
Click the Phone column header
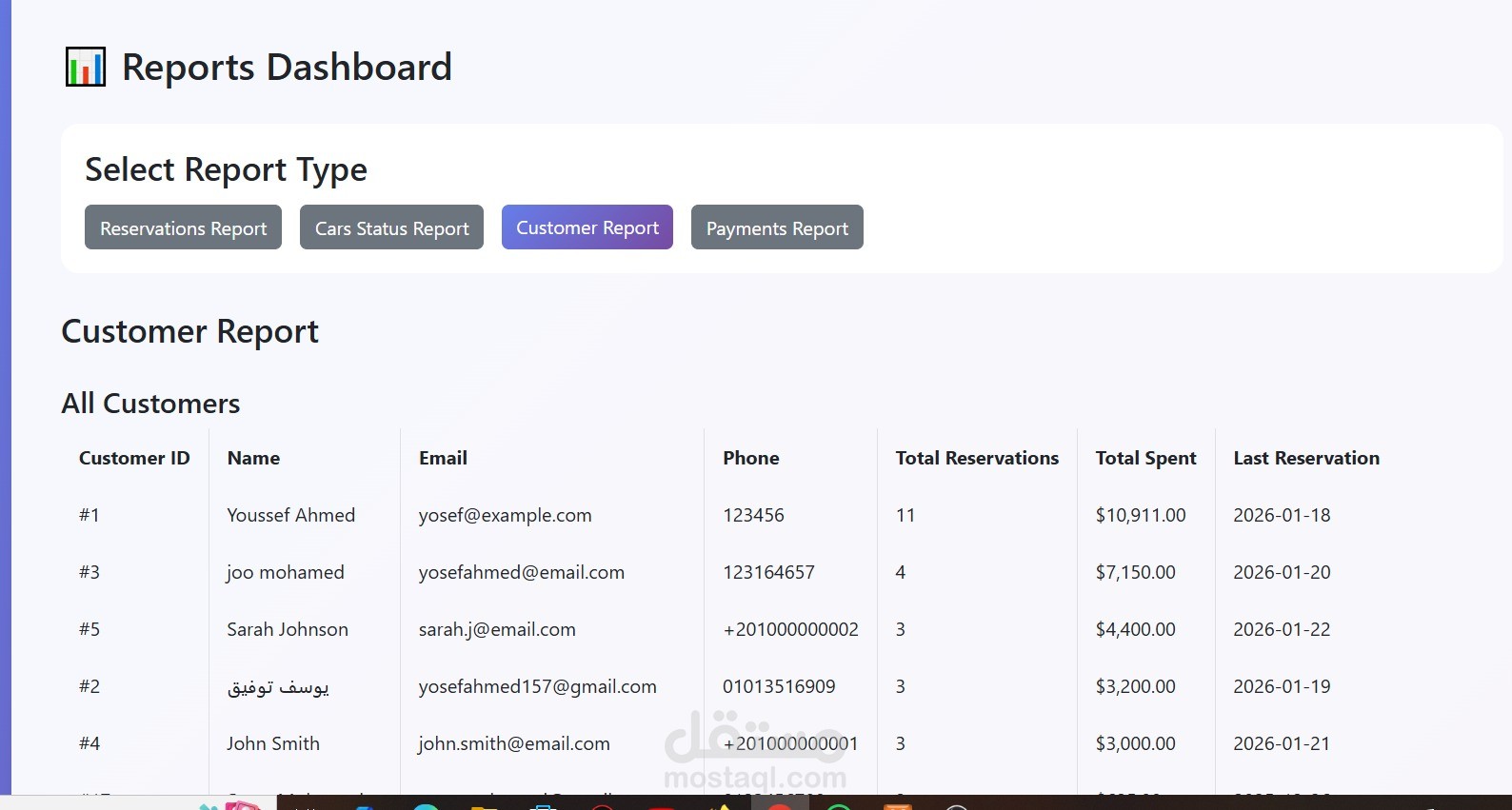coord(750,458)
